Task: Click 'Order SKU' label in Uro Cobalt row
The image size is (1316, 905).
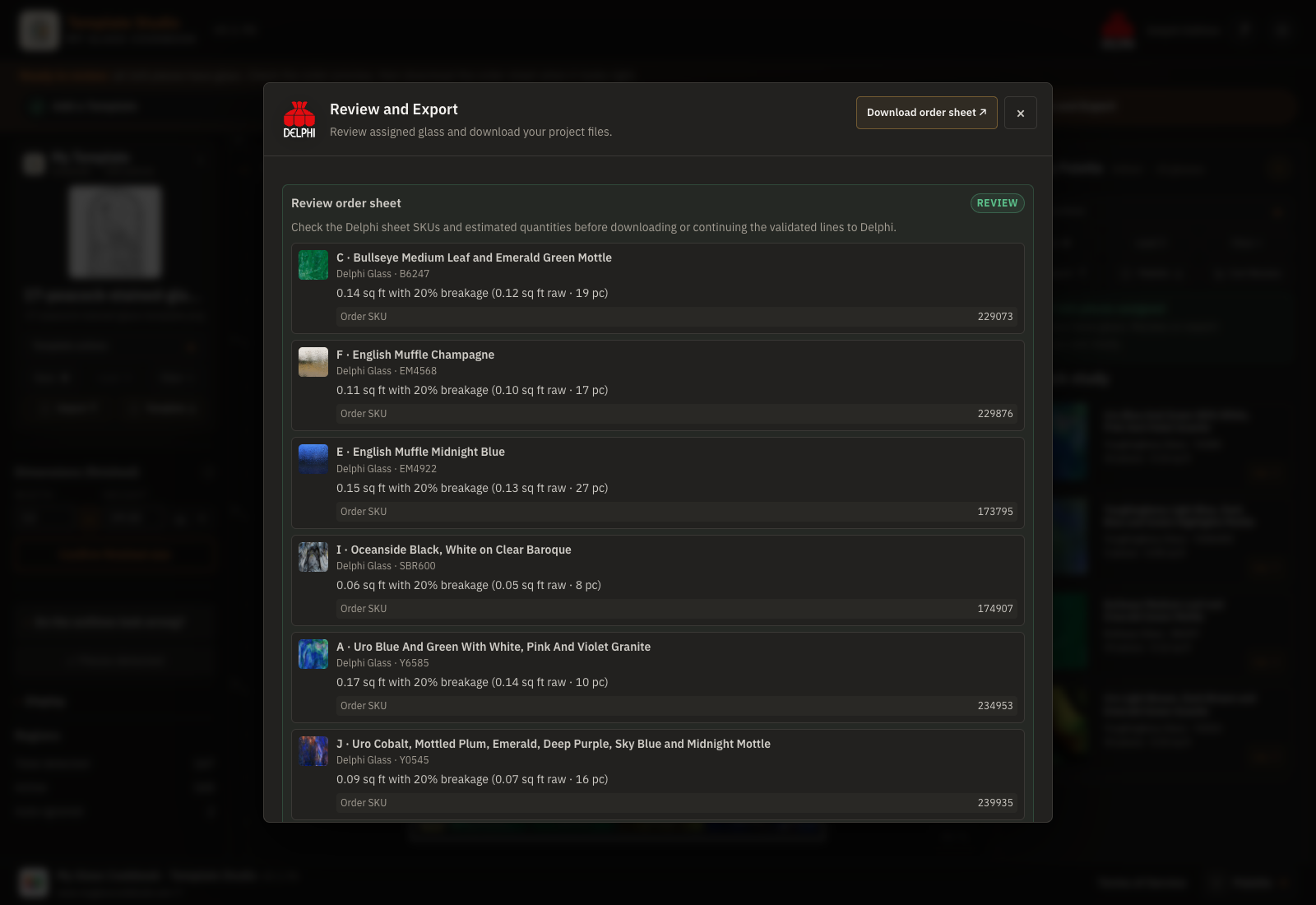Action: (x=364, y=803)
